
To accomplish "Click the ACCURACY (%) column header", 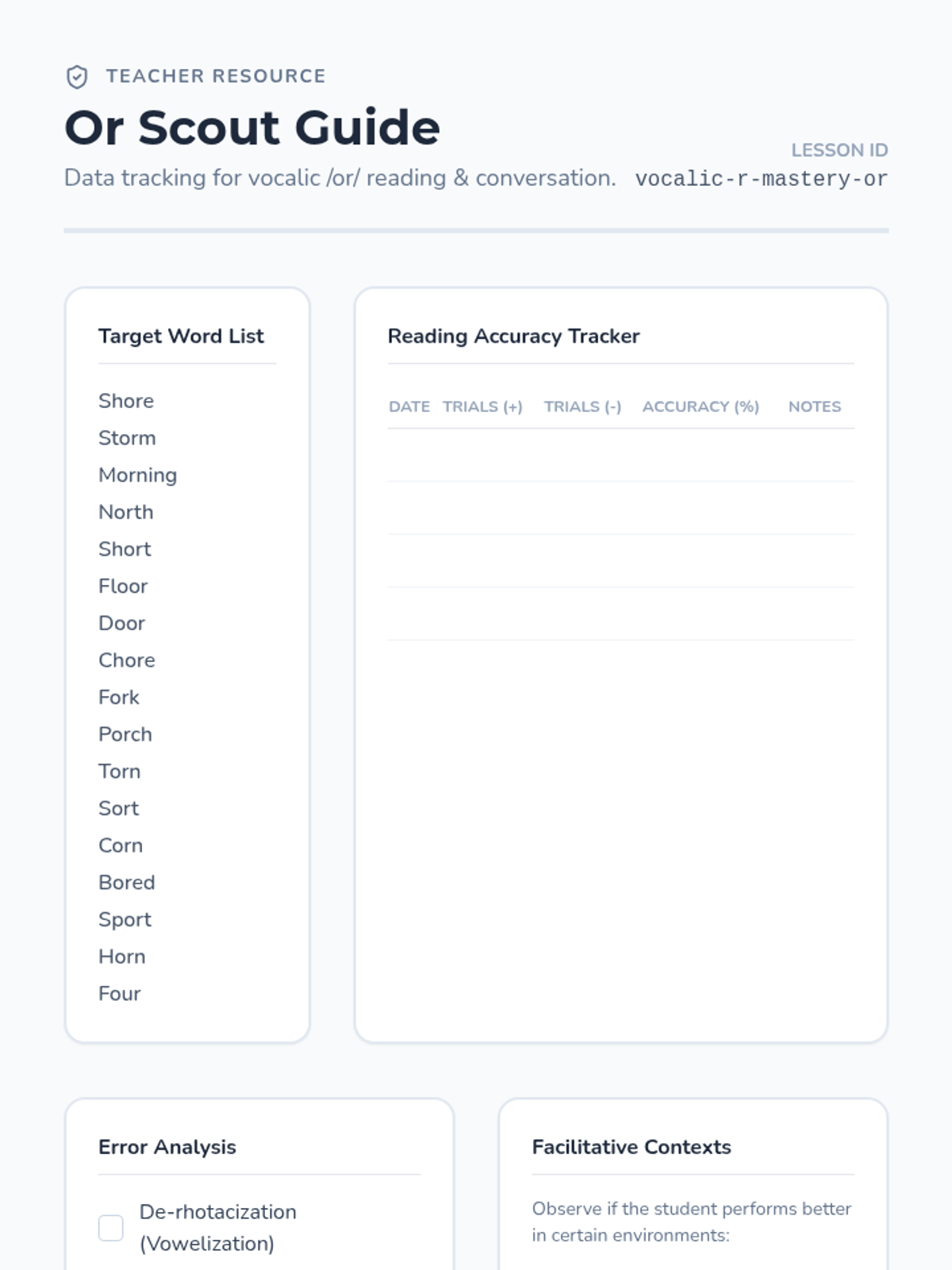I will click(x=701, y=406).
